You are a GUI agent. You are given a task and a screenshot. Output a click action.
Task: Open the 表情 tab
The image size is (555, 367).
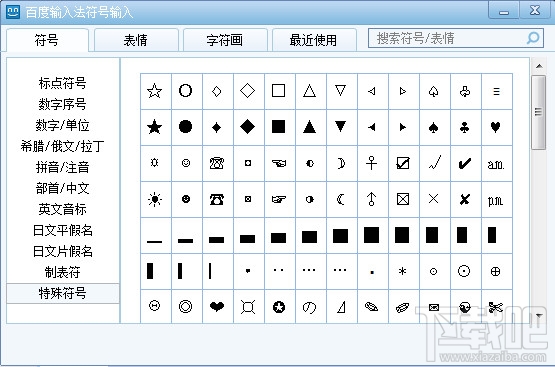click(x=136, y=40)
